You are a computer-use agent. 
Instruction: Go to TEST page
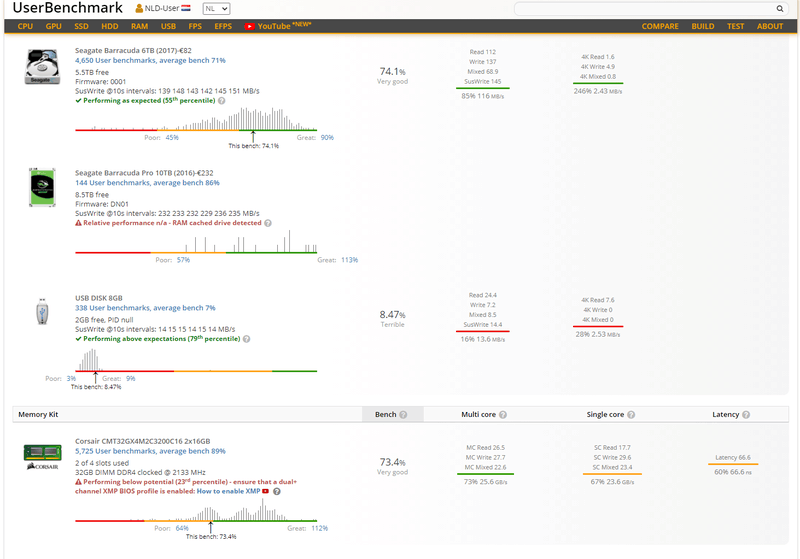click(x=736, y=27)
